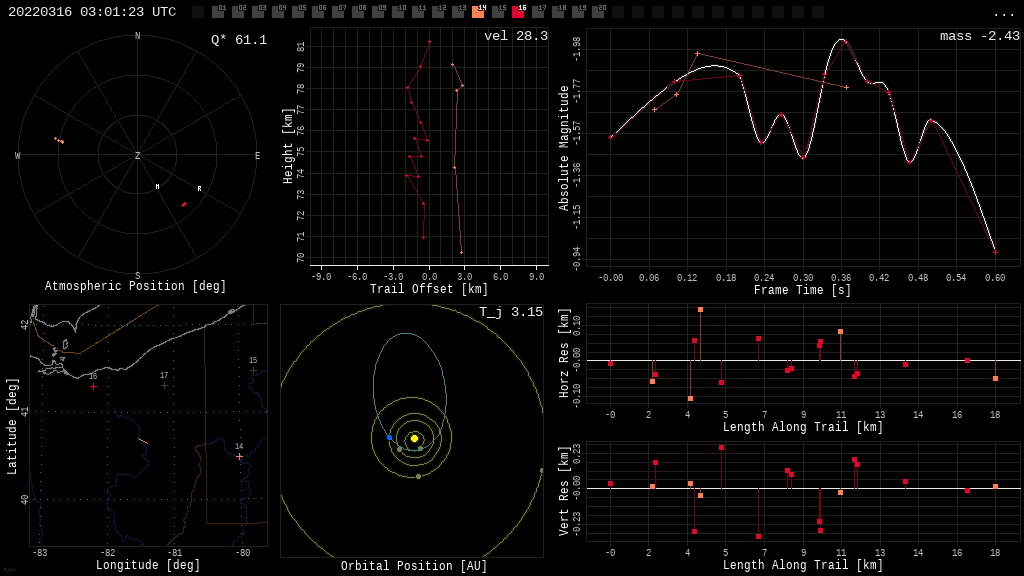Click the yellow Sun in orbital plot
The image size is (1024, 576).
(414, 438)
